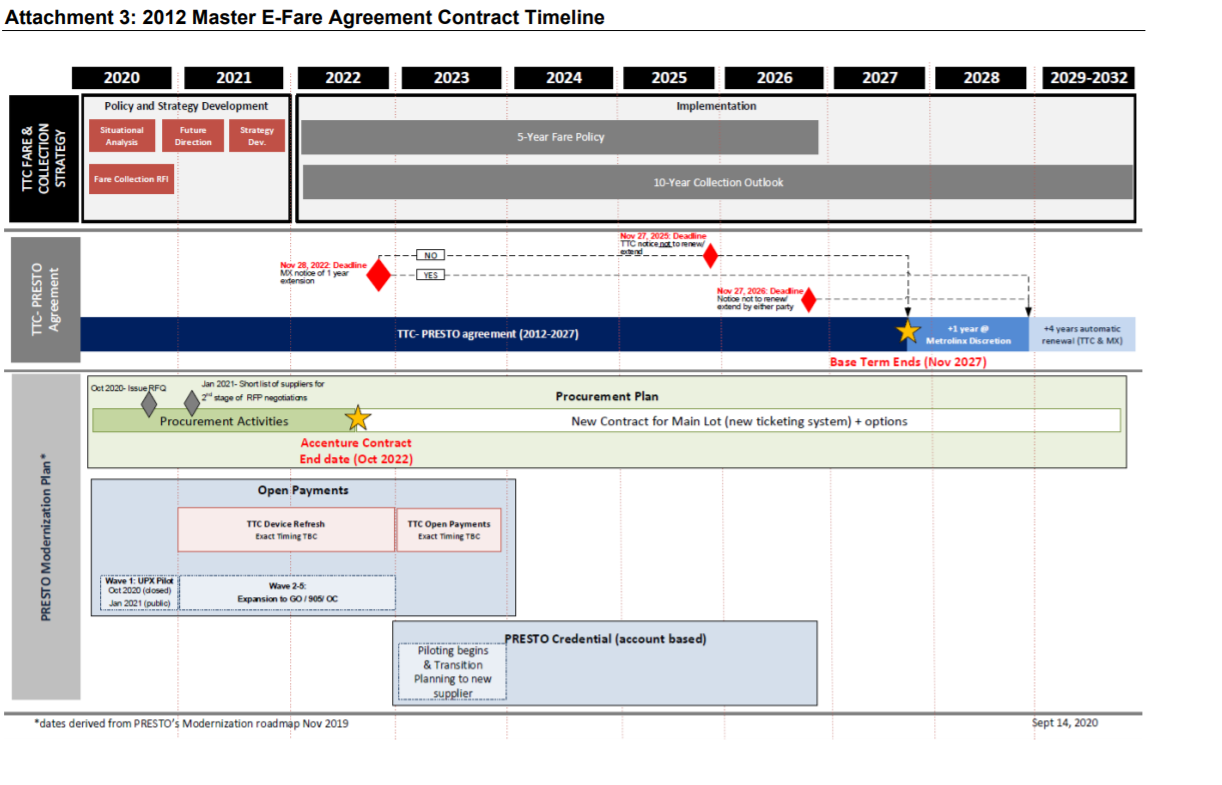Select the Wave 2-5 Expansion box
The image size is (1222, 785).
tap(287, 592)
